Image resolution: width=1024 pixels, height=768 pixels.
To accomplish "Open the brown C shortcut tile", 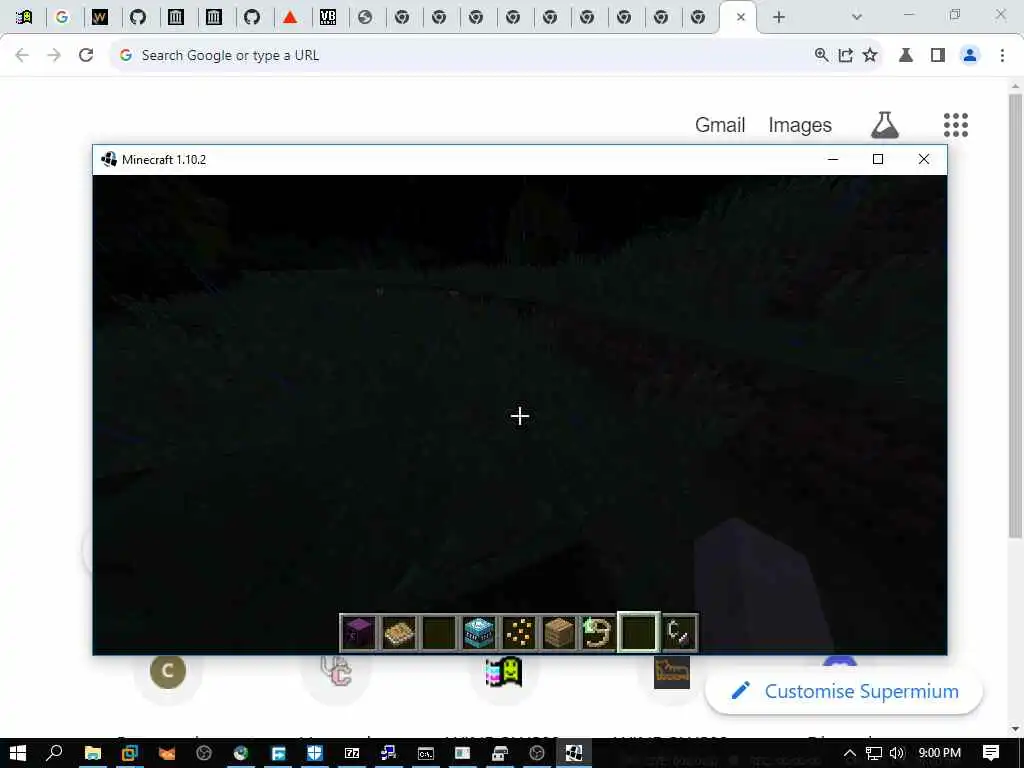I will pos(168,670).
